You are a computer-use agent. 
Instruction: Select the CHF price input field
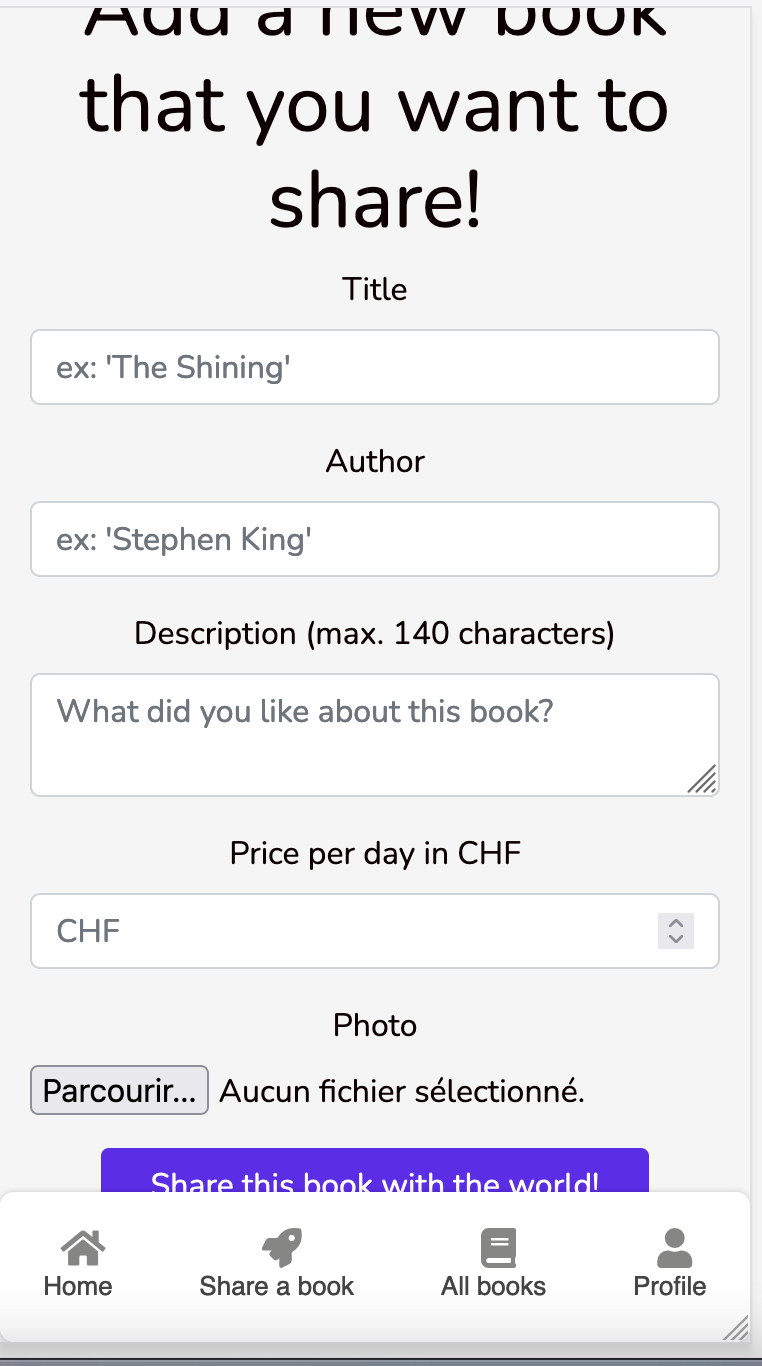(x=340, y=931)
